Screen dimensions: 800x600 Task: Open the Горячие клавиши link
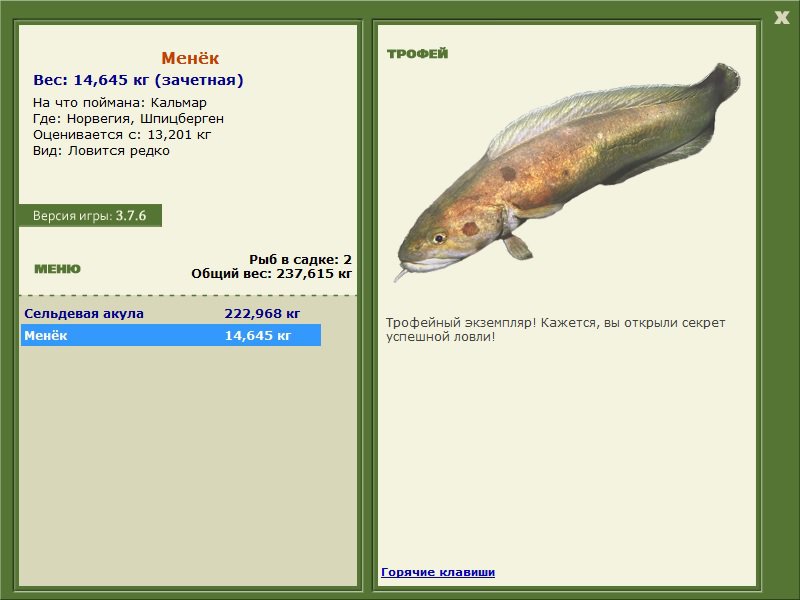[x=438, y=572]
